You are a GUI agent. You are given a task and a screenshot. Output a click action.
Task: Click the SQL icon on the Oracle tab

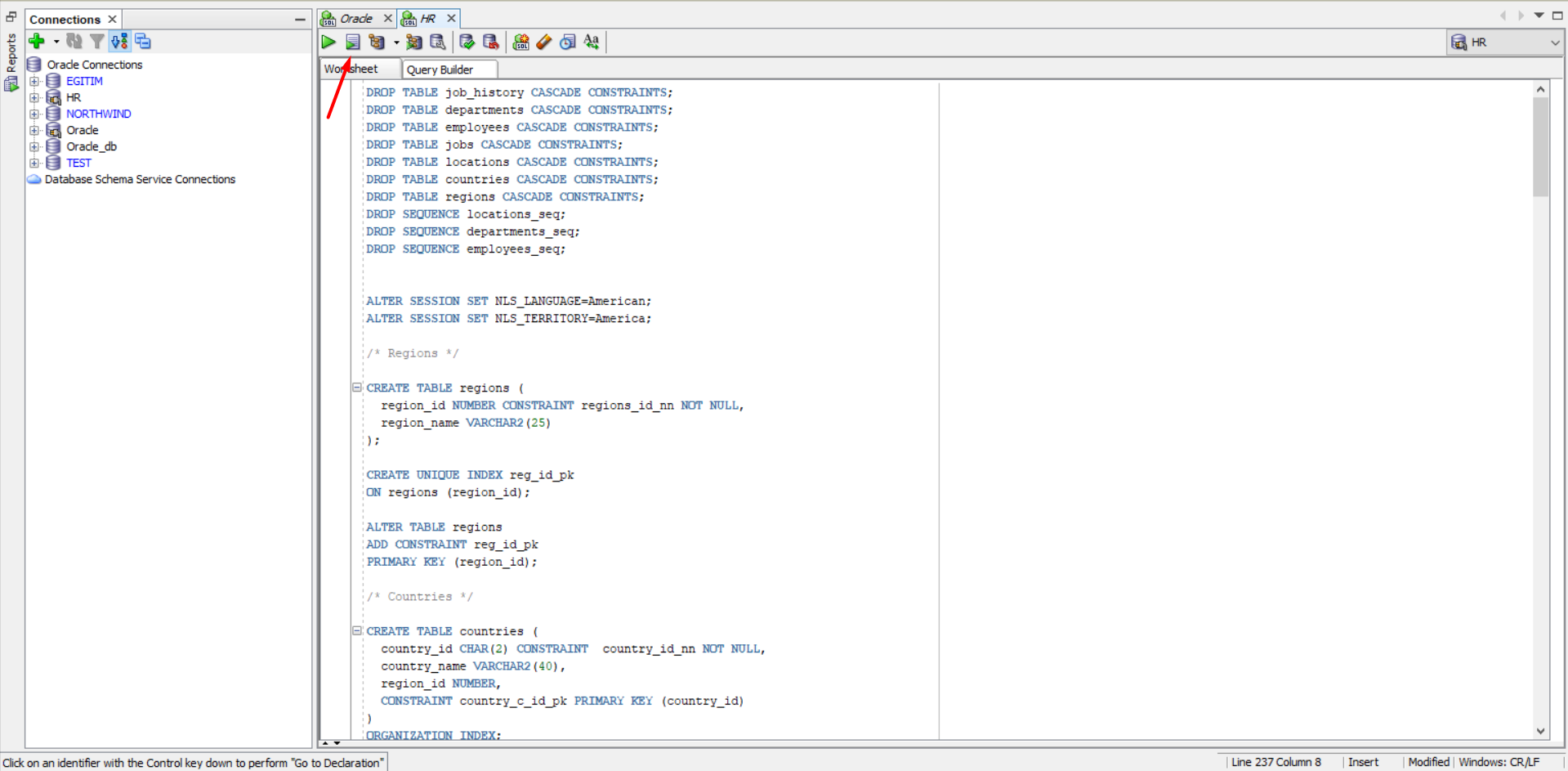coord(328,19)
